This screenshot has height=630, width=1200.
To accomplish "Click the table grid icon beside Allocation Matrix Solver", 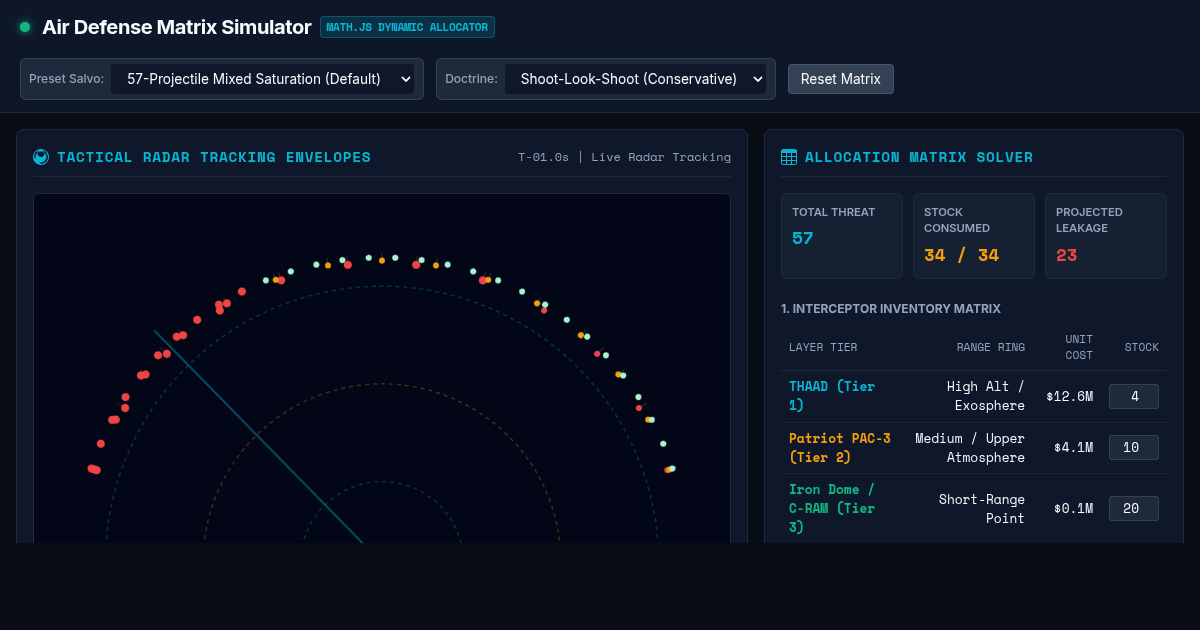I will pyautogui.click(x=789, y=157).
